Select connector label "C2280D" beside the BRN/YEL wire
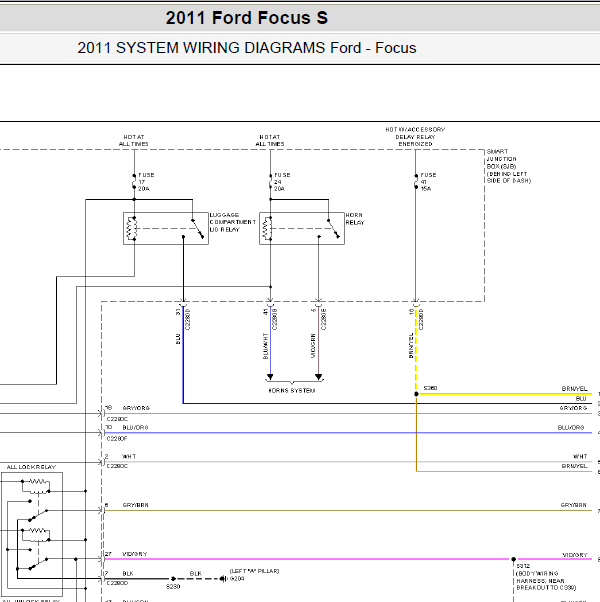 click(x=421, y=319)
